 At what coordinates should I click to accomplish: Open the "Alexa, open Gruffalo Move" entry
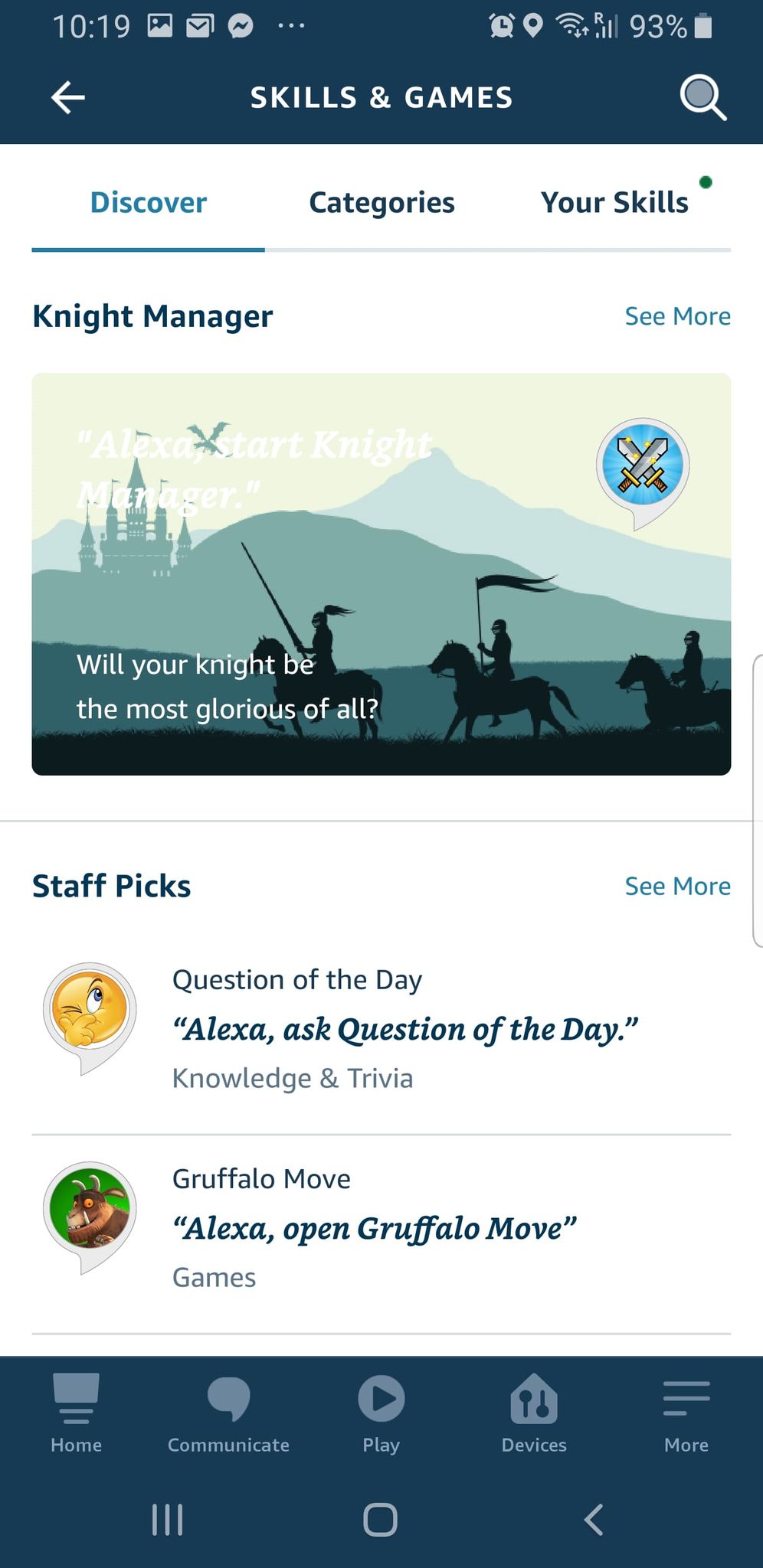pyautogui.click(x=374, y=1229)
